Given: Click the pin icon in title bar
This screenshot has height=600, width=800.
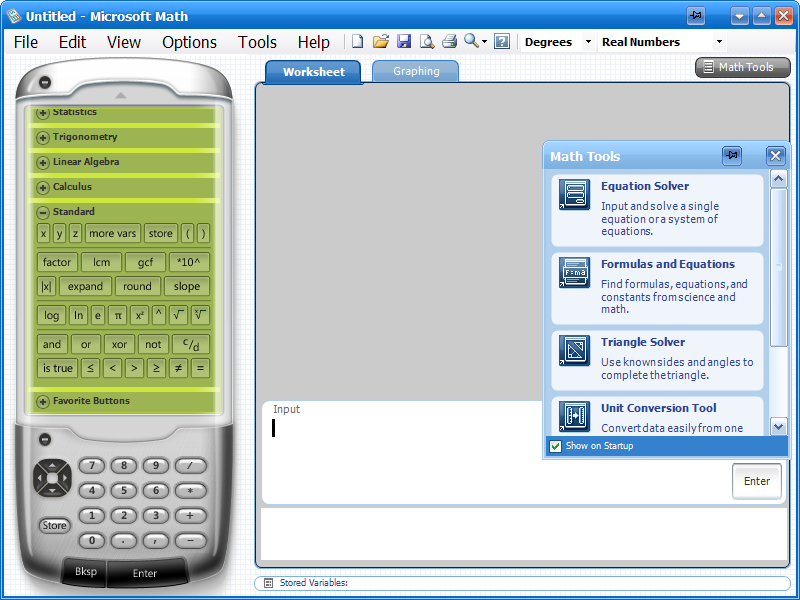Looking at the screenshot, I should pos(696,16).
